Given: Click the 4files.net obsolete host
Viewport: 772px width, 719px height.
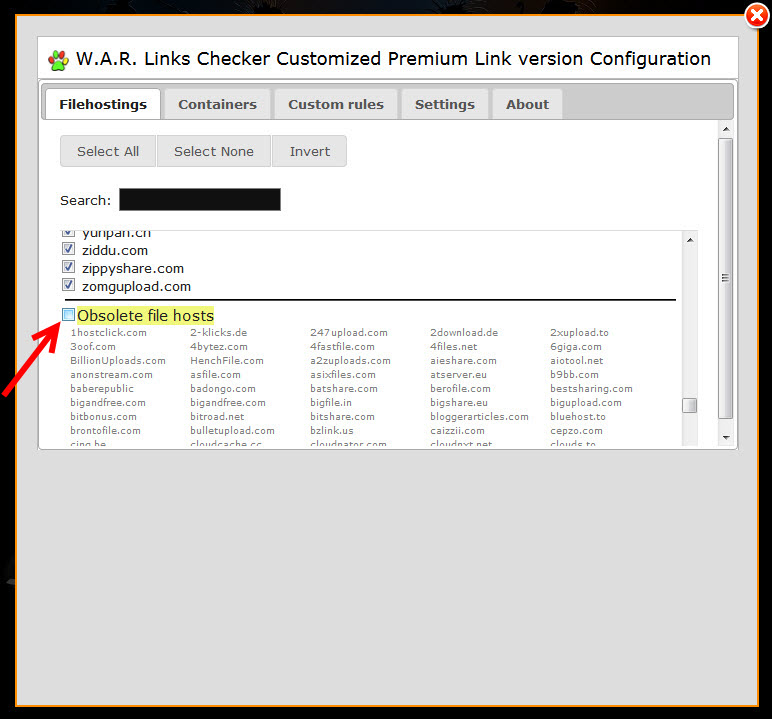Looking at the screenshot, I should tap(453, 347).
